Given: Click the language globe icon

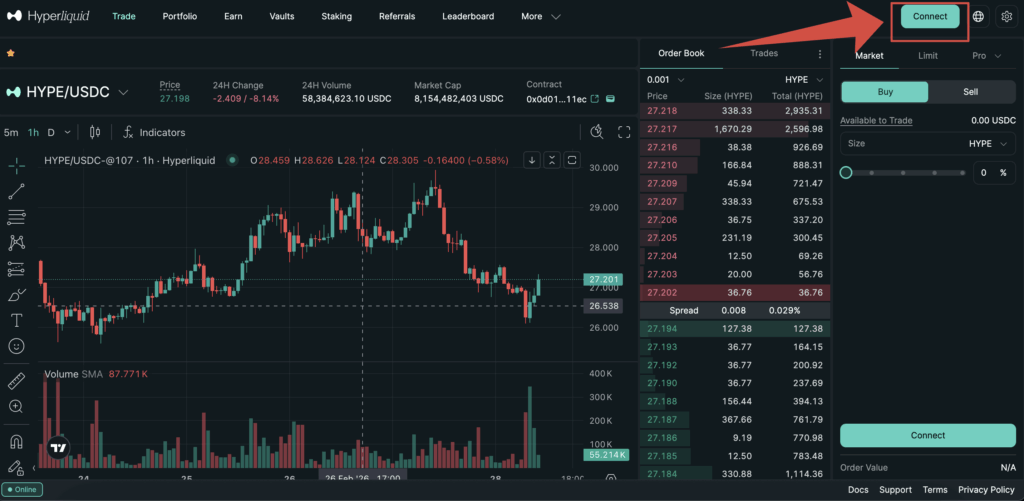Looking at the screenshot, I should tap(978, 17).
